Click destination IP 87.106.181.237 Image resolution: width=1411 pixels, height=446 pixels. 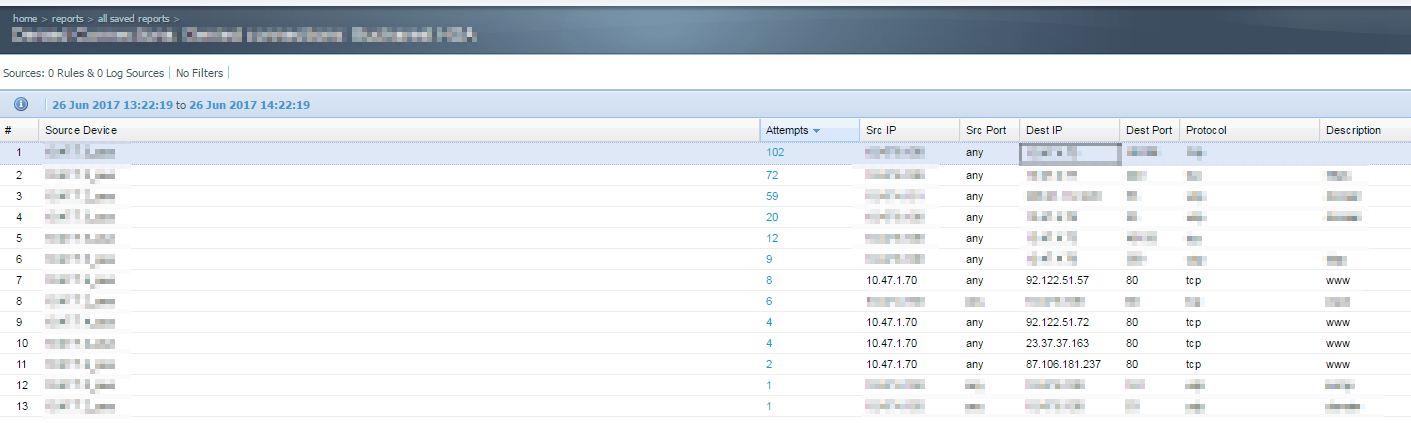point(1063,364)
